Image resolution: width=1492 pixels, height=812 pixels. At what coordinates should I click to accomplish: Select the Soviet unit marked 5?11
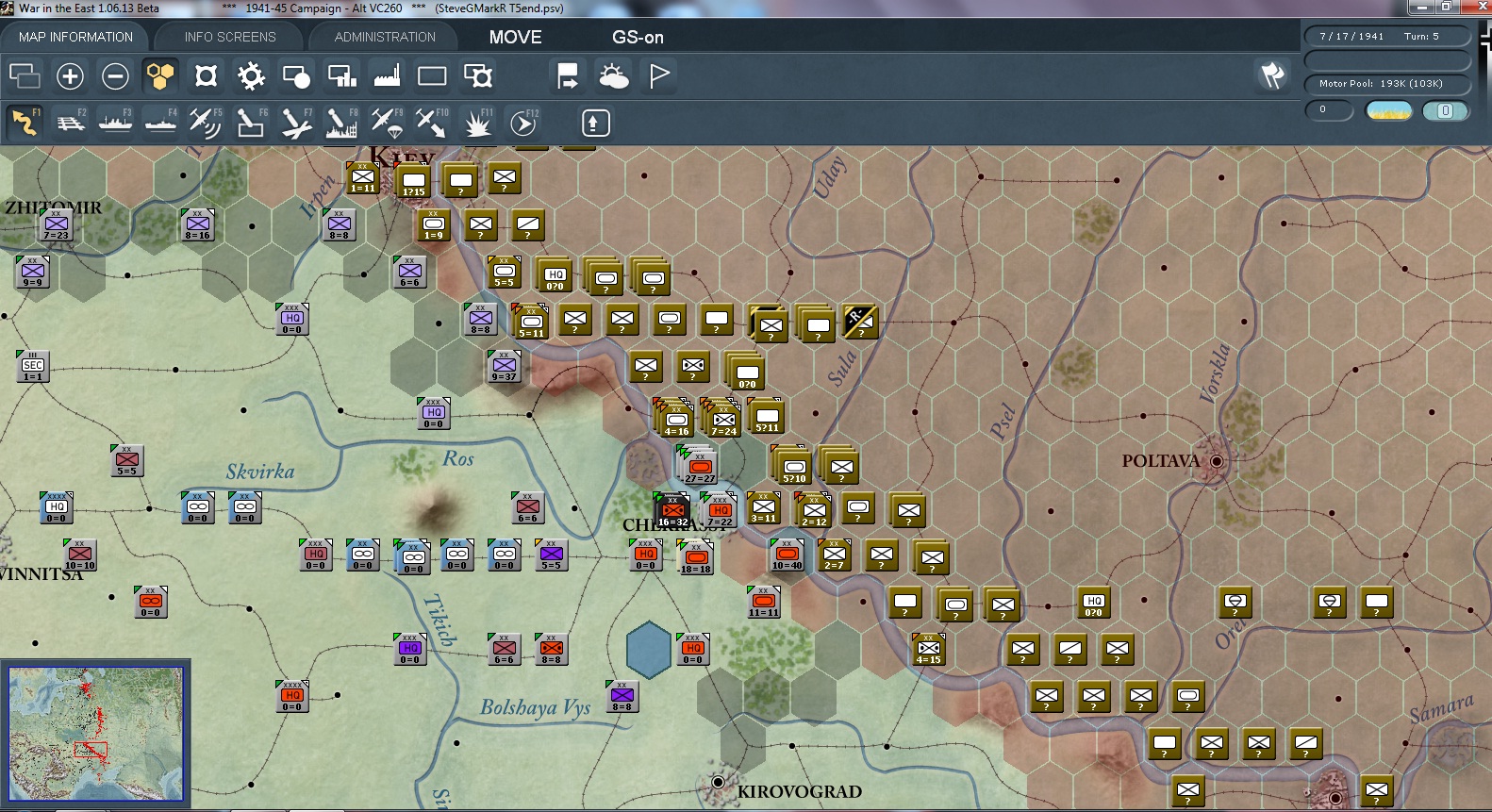pos(768,416)
